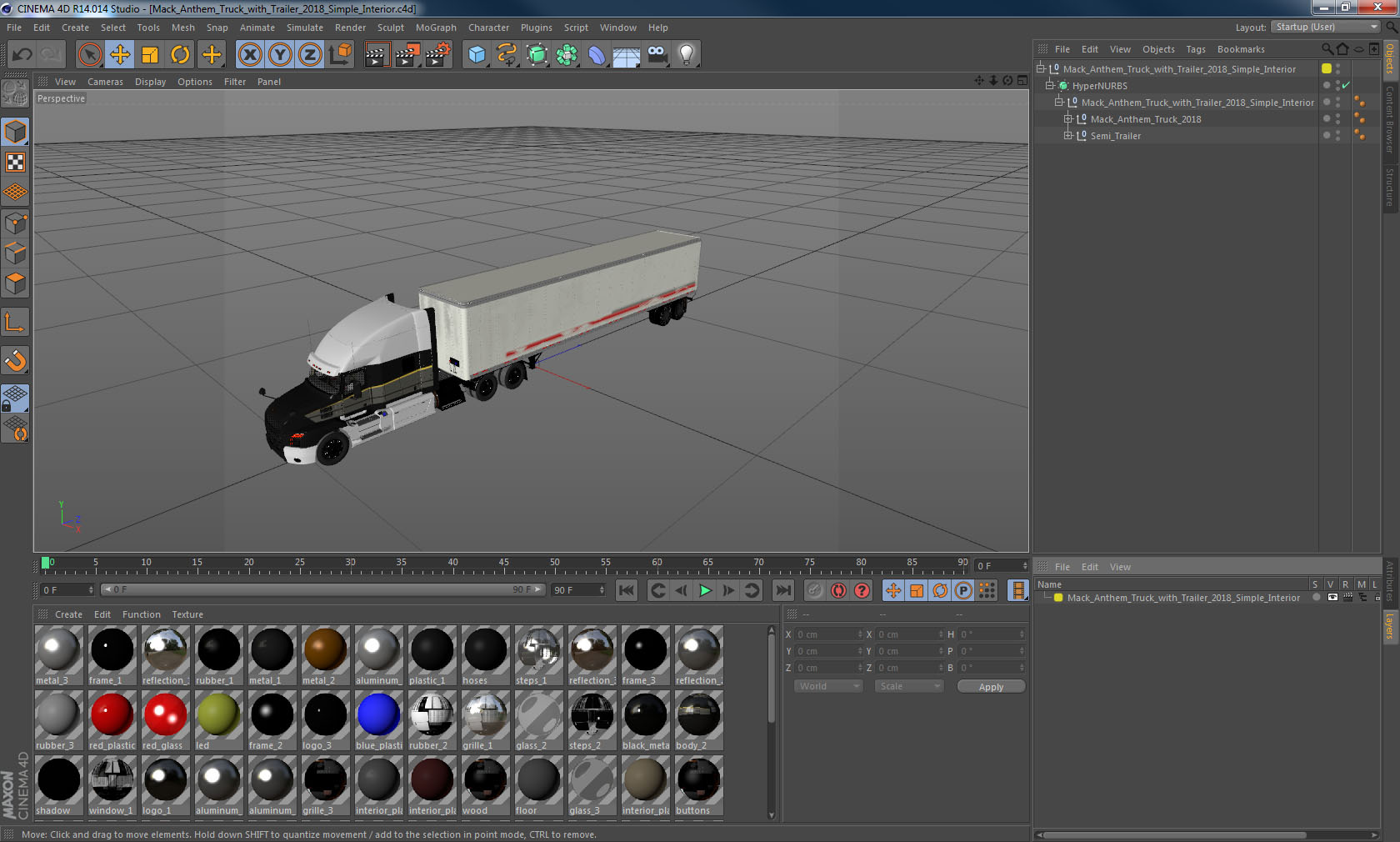
Task: Add a HyperNURBS generator icon
Action: (537, 55)
